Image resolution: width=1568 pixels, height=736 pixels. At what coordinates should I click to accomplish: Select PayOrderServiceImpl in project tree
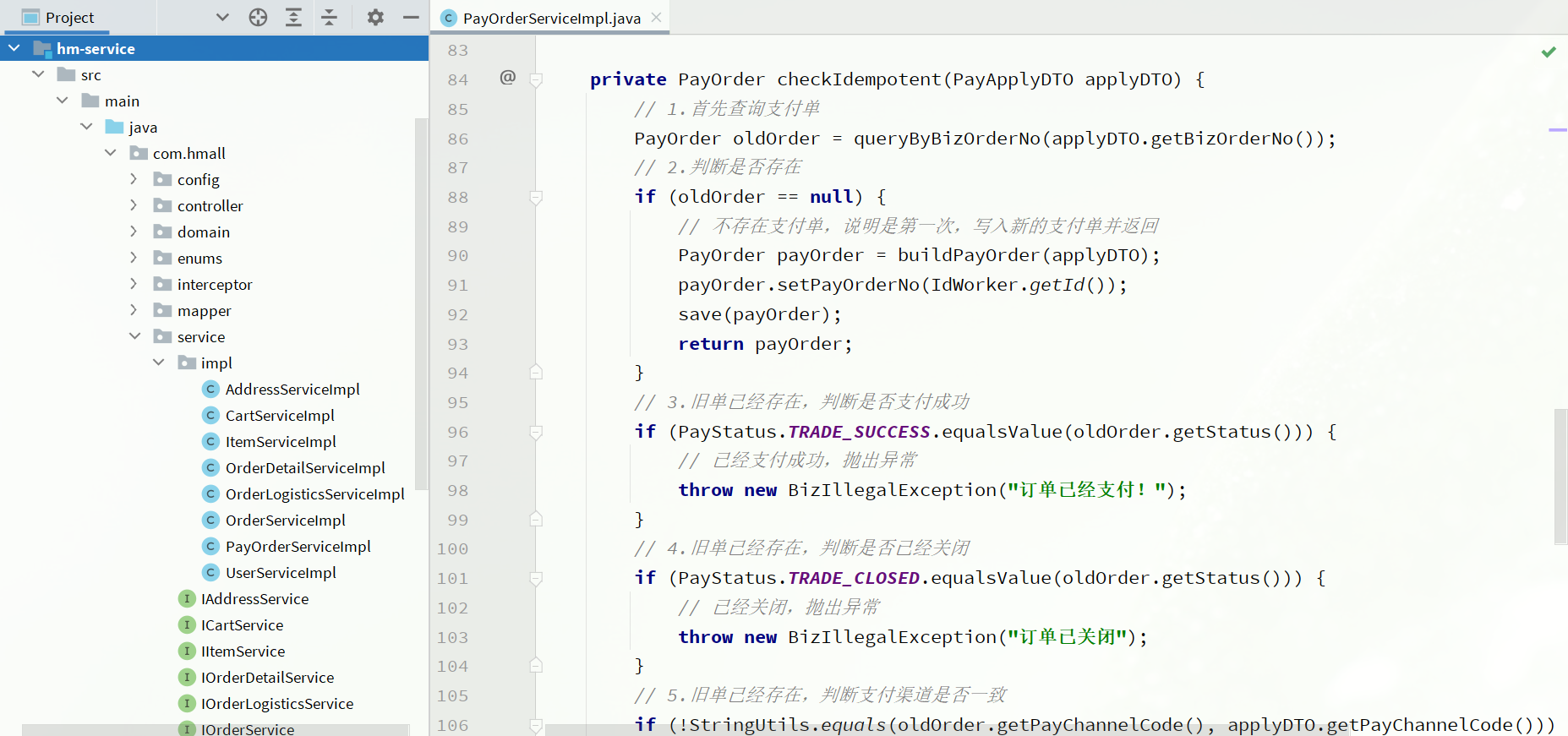298,547
